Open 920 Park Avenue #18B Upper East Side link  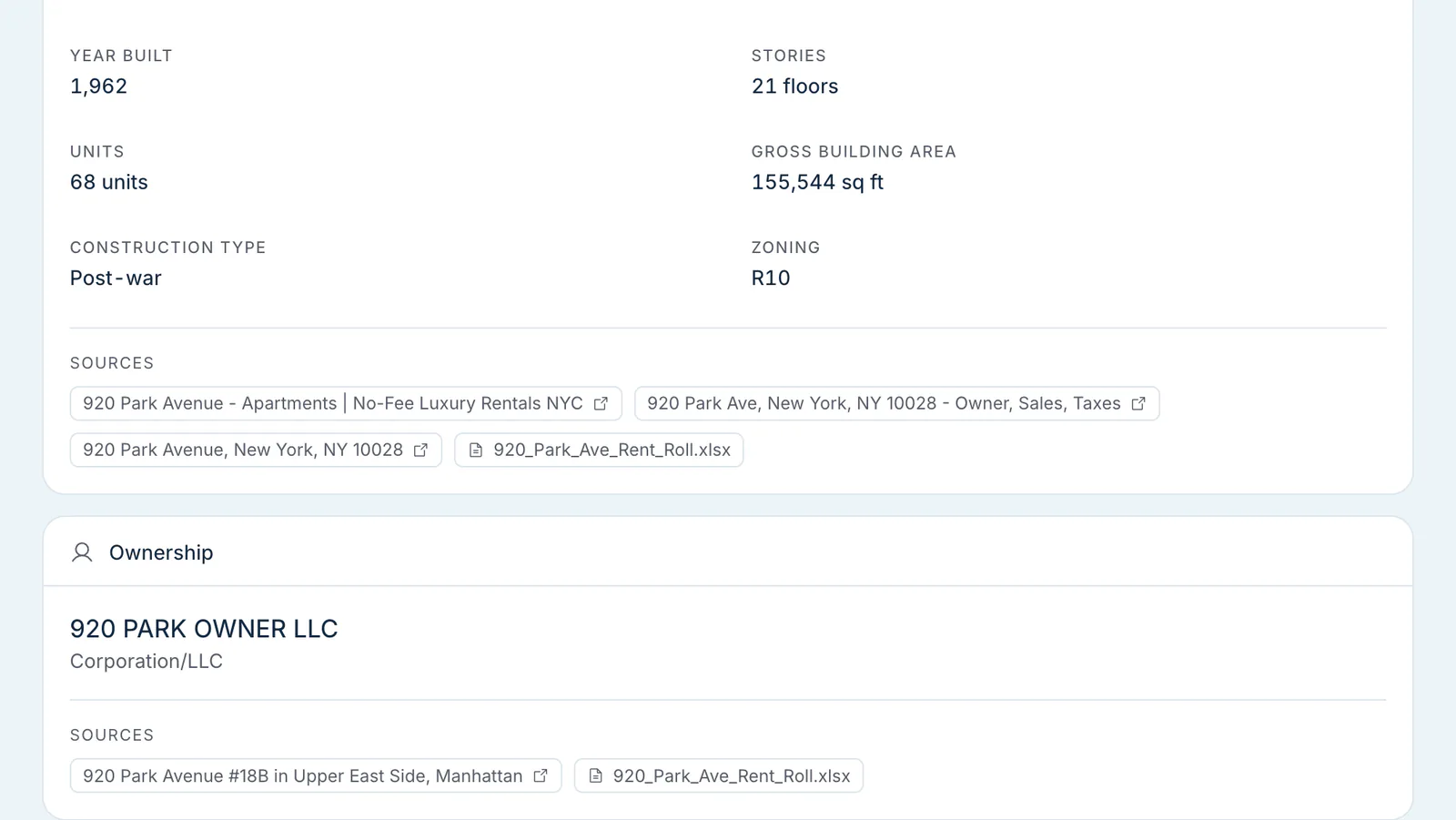click(x=316, y=775)
